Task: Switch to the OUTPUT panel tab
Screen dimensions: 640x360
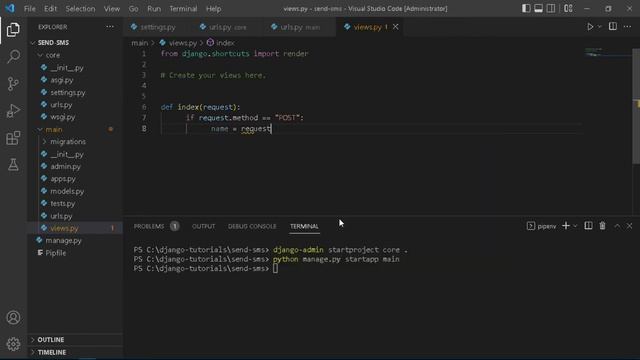Action: coord(203,226)
